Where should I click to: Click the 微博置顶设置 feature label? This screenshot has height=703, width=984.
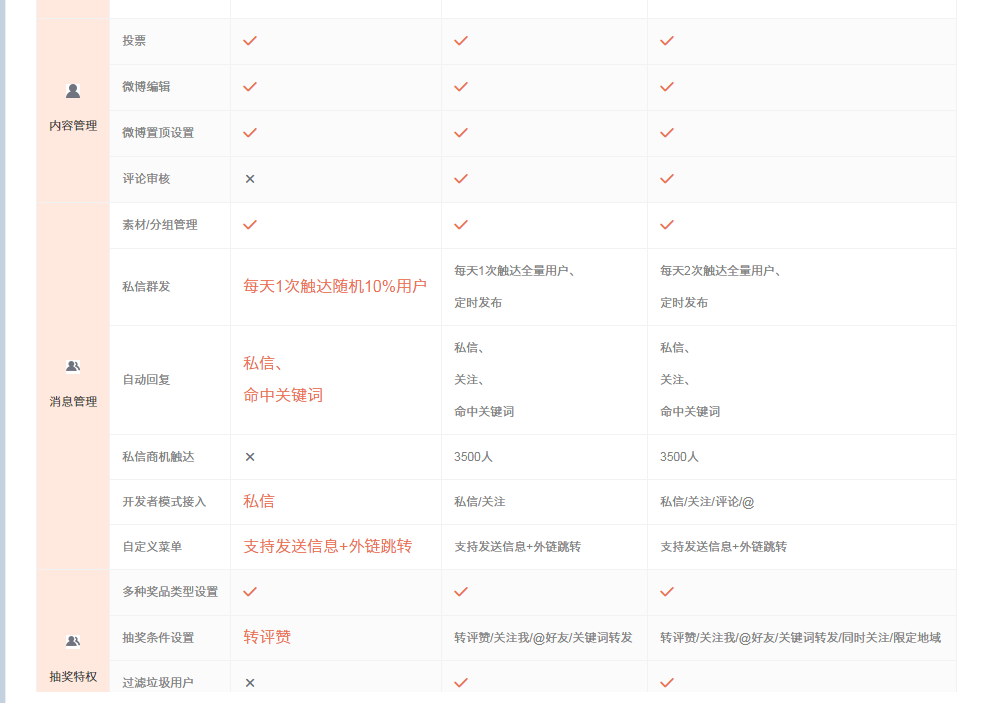pos(158,132)
